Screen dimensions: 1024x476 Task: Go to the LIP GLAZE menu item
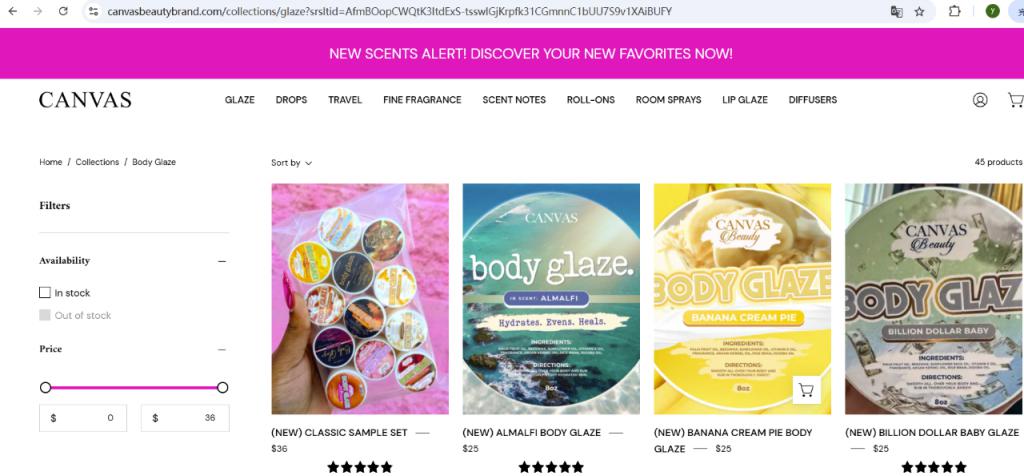point(744,100)
